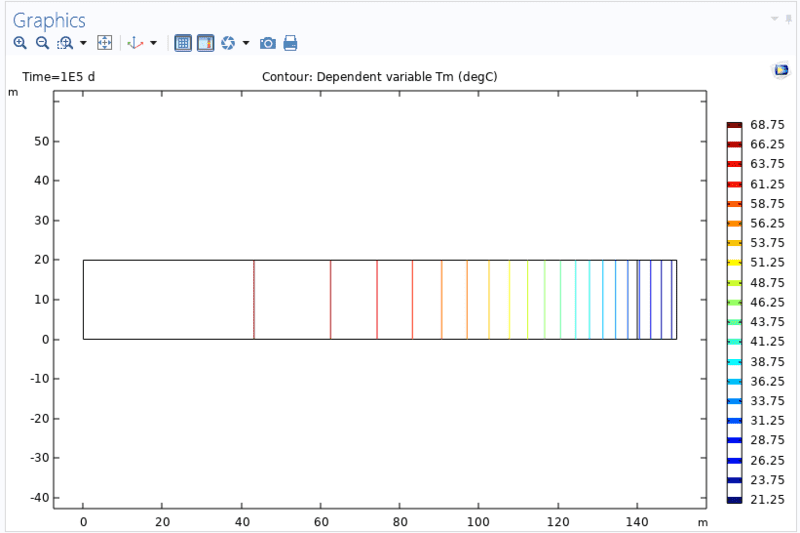This screenshot has height=533, width=800.
Task: Toggle the color legend display button
Action: point(205,43)
